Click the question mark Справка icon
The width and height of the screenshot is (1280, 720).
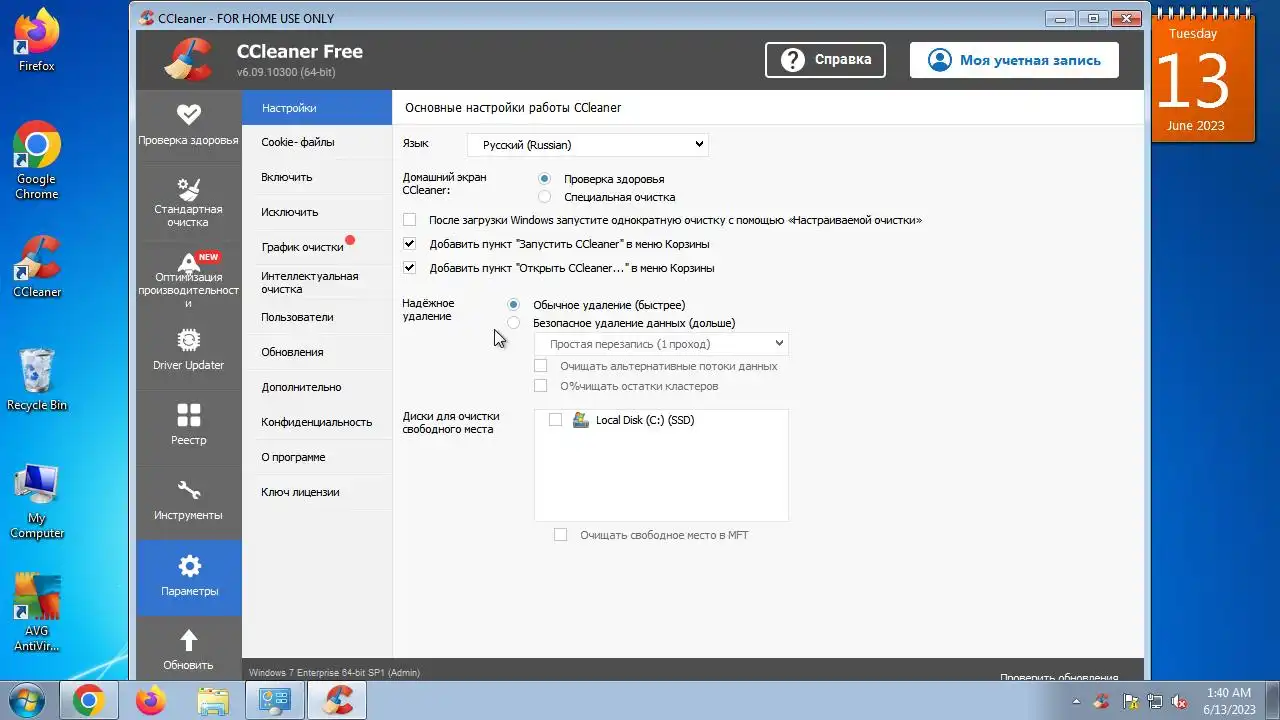point(793,60)
